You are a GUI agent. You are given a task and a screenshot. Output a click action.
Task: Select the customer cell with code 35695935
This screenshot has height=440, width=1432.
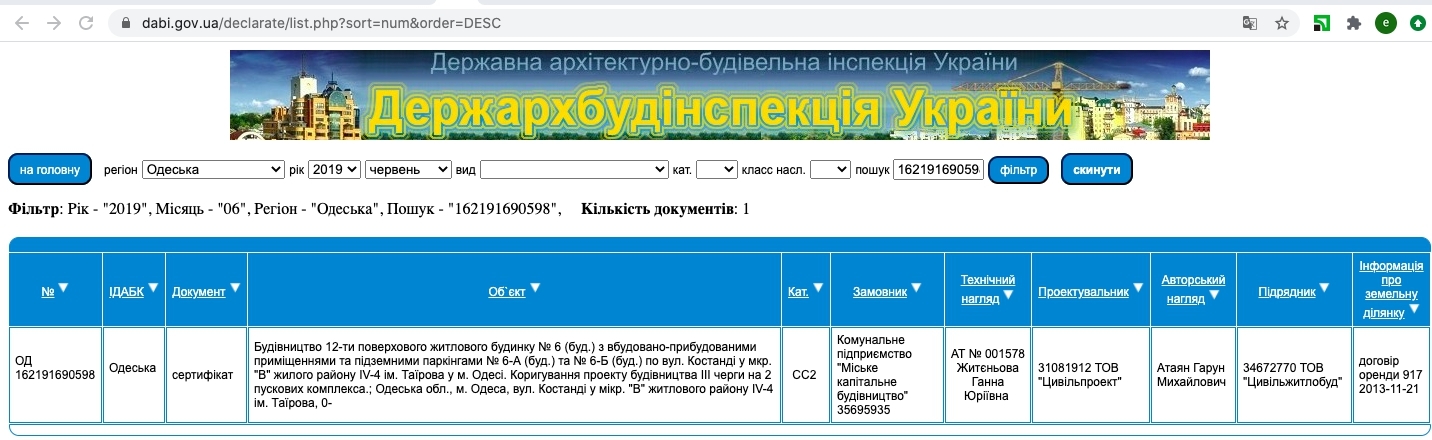(x=887, y=375)
